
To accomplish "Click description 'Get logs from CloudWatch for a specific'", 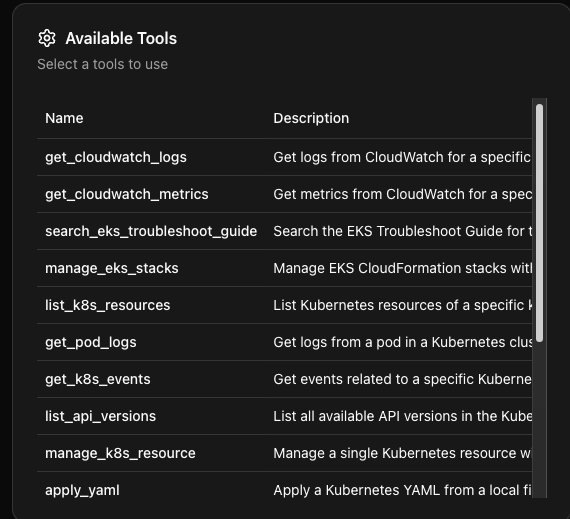I will (402, 157).
